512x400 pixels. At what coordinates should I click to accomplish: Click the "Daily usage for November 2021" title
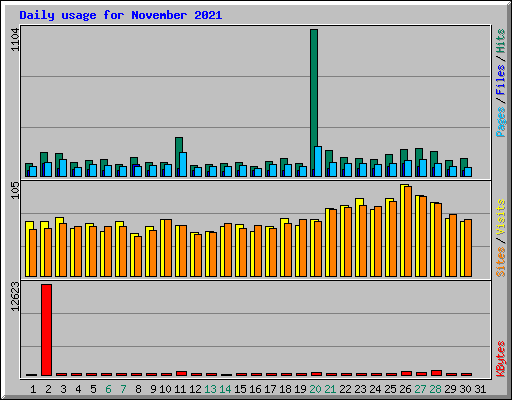coord(121,15)
